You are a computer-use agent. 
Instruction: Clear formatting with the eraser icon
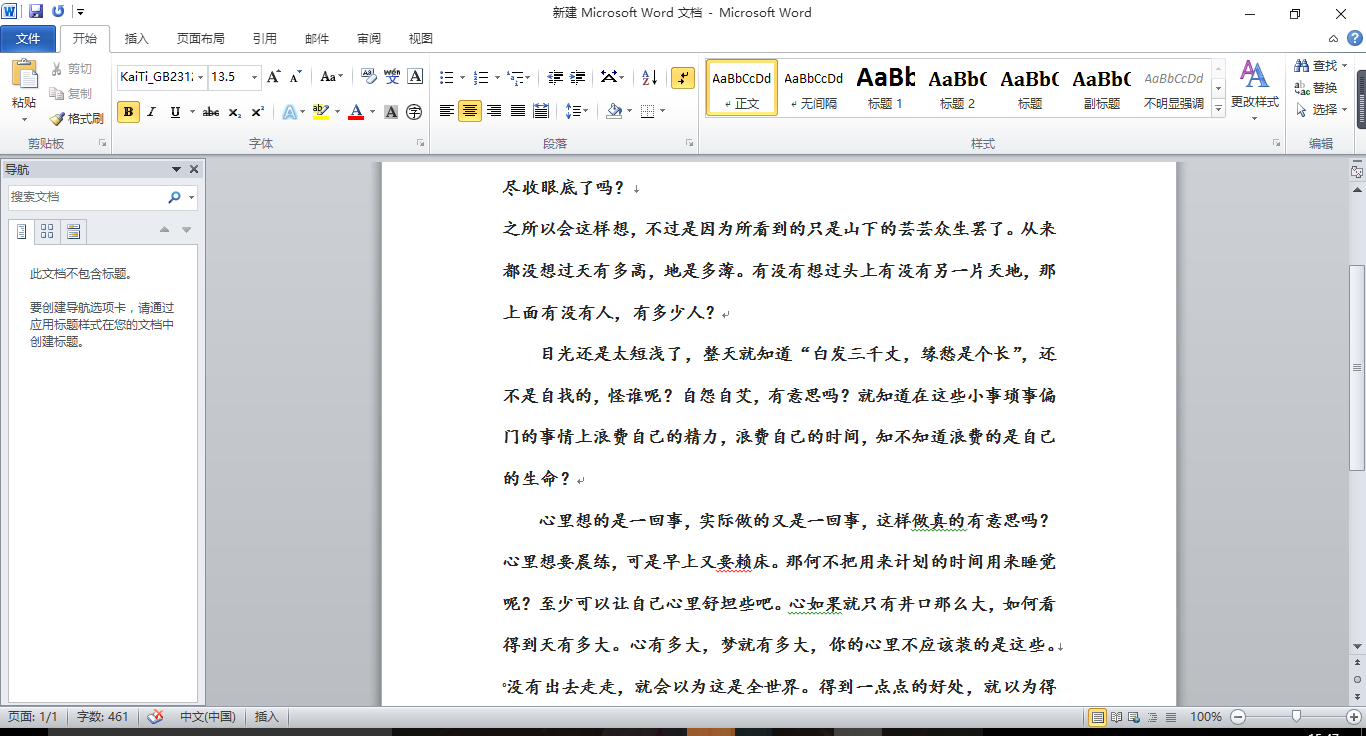368,77
